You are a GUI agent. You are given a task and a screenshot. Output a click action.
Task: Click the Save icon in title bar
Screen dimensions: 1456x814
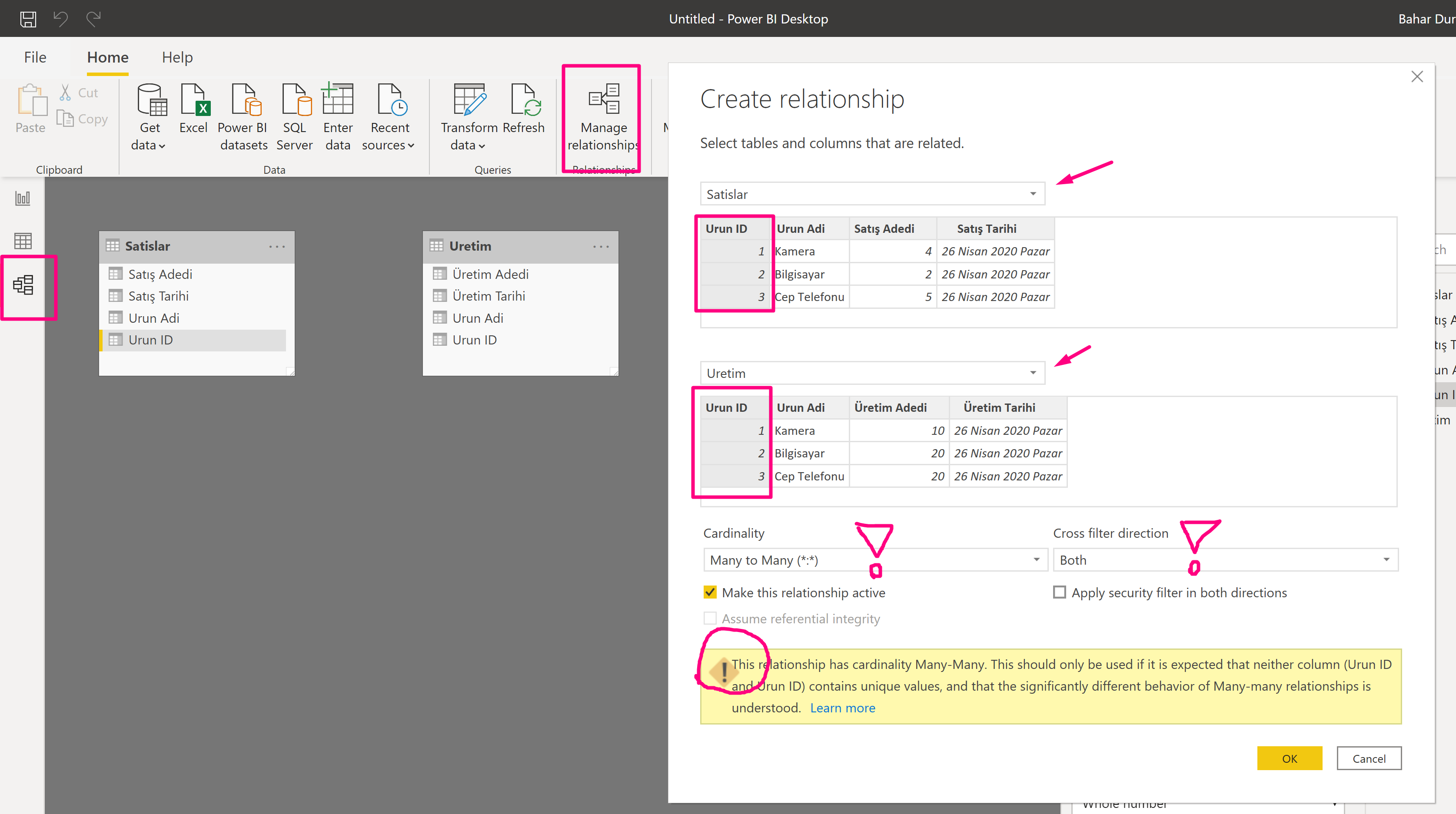click(28, 19)
